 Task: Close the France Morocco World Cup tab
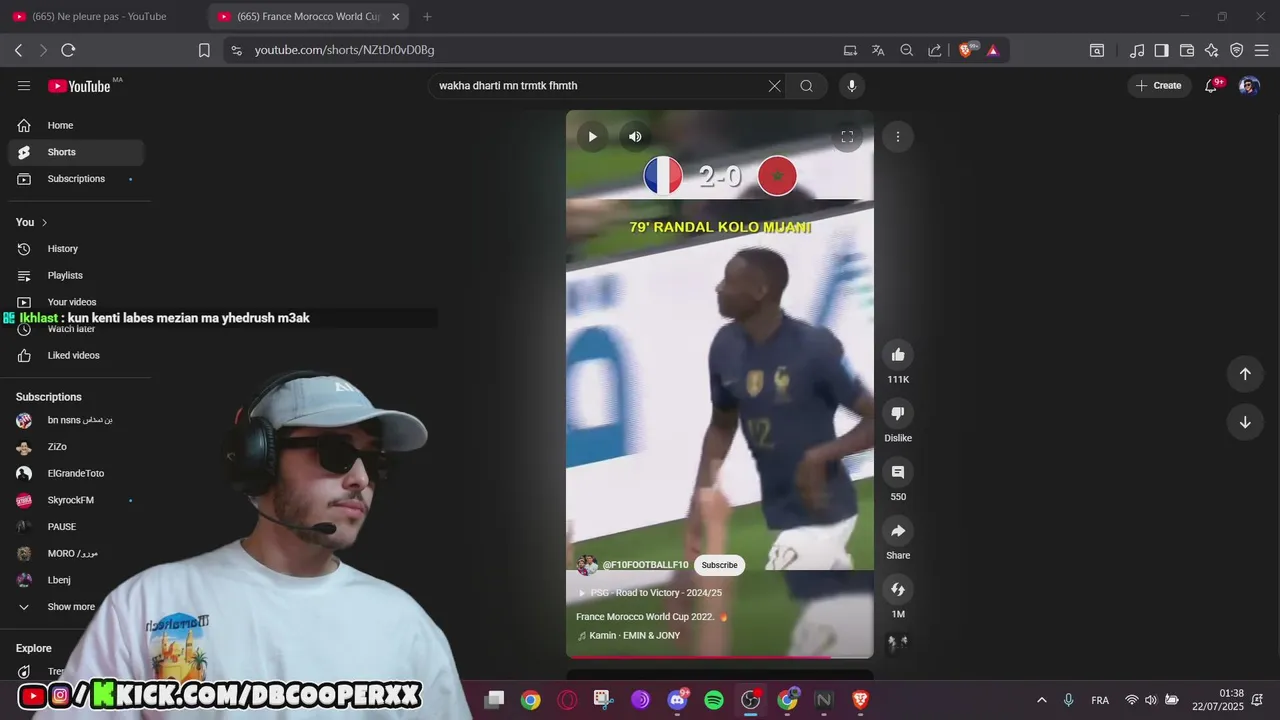[x=395, y=16]
